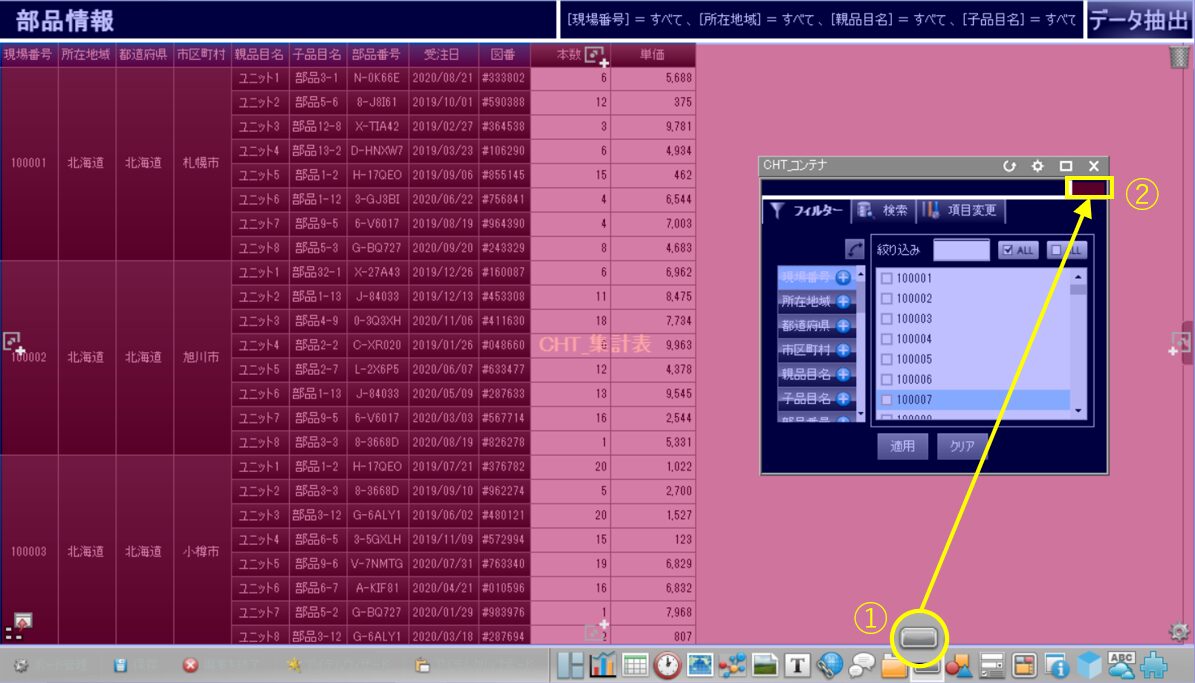Open CHT_コンテナ gear settings
Viewport: 1195px width, 683px height.
(x=1038, y=166)
